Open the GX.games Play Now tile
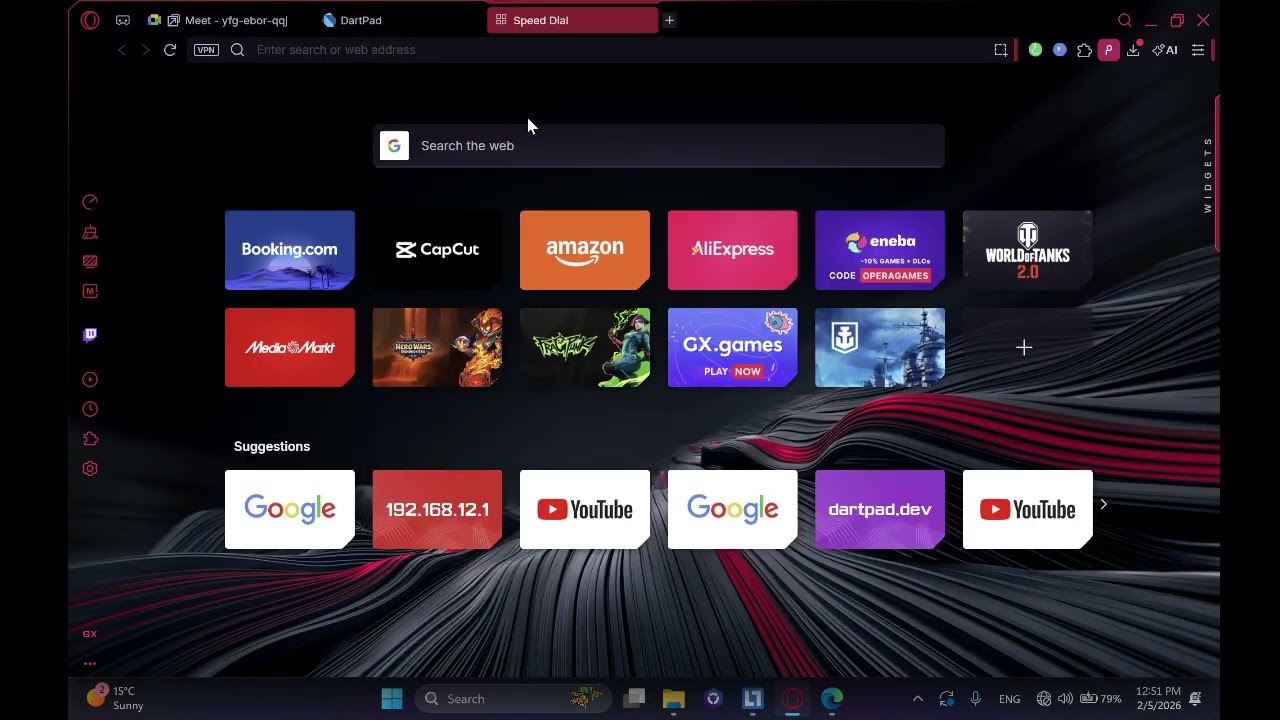The width and height of the screenshot is (1280, 720). 733,347
